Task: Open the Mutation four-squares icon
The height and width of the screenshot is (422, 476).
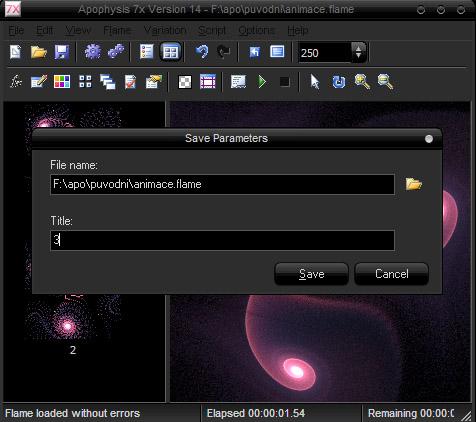Action: [x=85, y=82]
